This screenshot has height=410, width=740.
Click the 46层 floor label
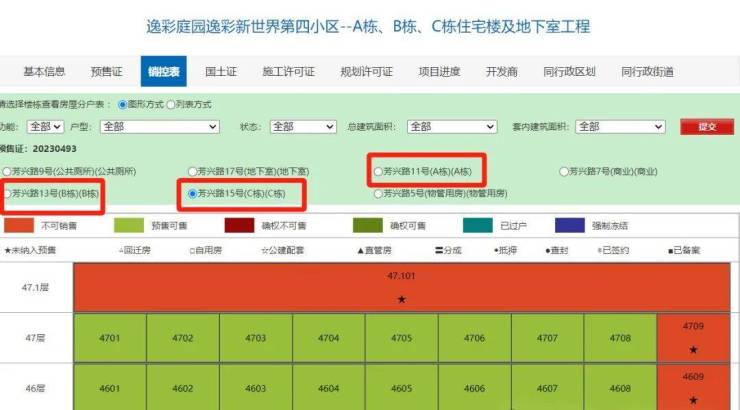35,388
